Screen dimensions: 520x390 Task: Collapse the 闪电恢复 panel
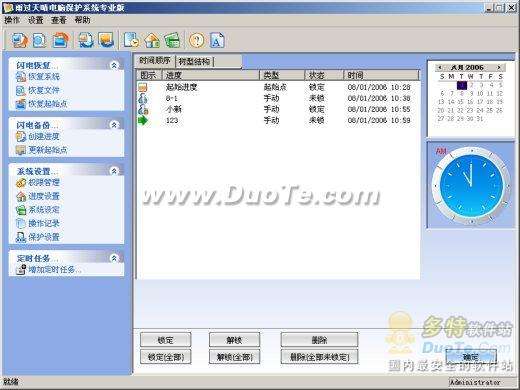click(114, 65)
